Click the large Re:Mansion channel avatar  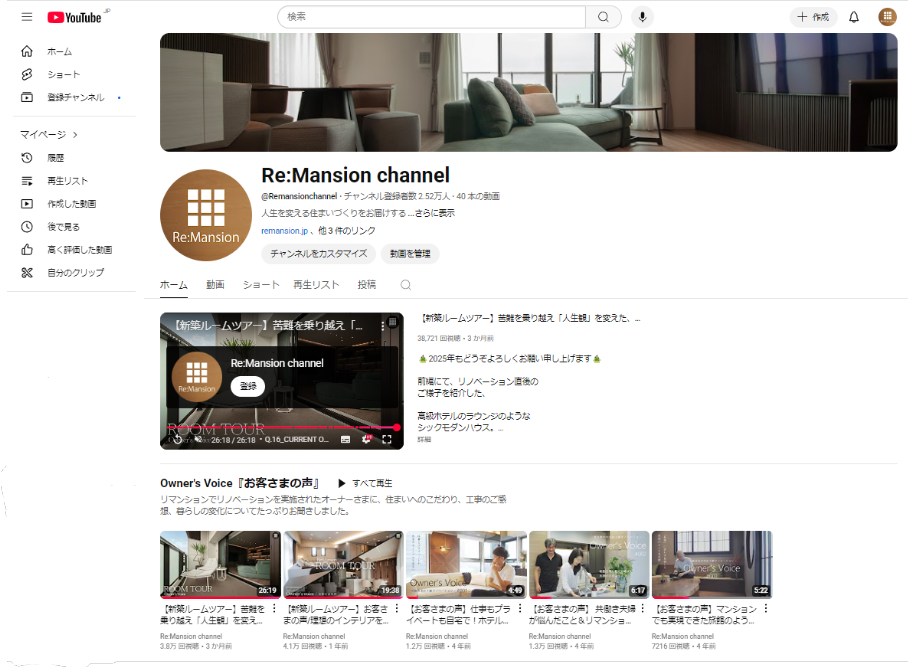tap(206, 215)
